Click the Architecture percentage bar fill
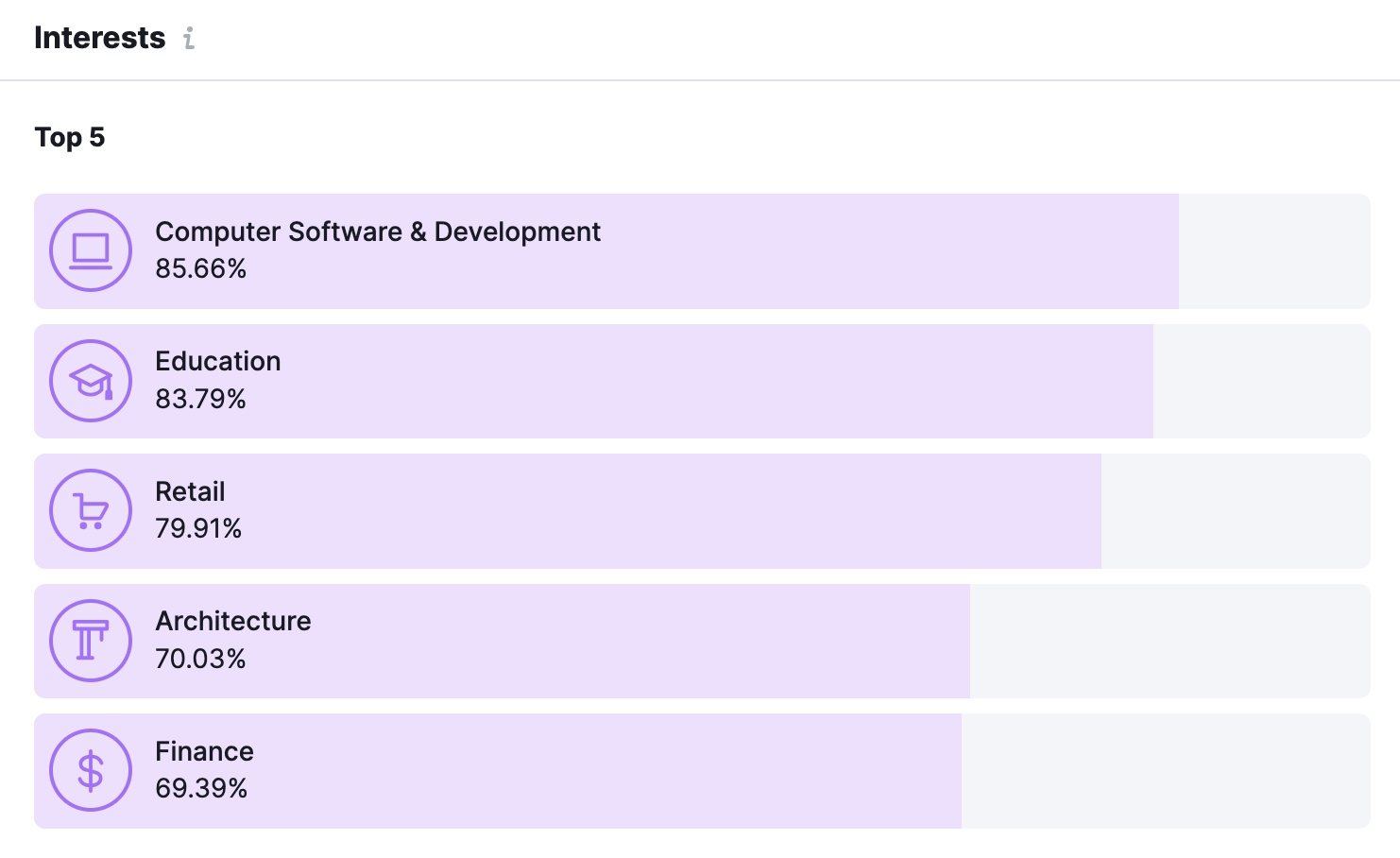 [501, 640]
